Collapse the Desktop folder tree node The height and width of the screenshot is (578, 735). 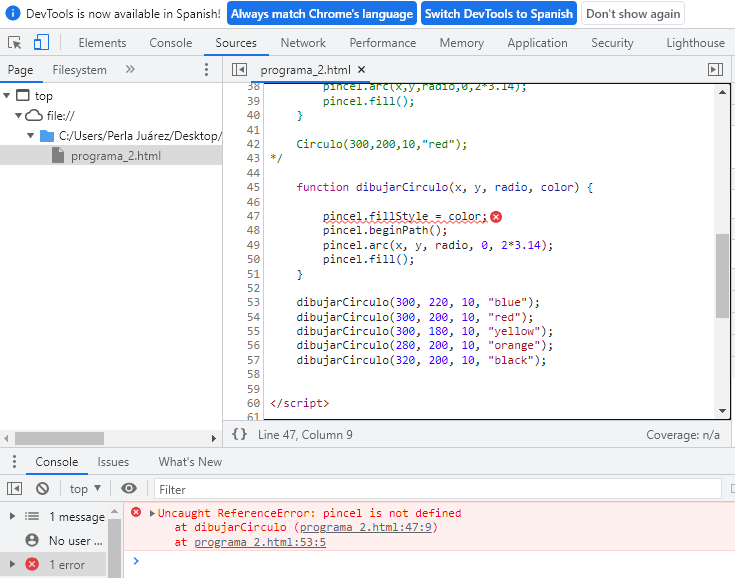30,135
